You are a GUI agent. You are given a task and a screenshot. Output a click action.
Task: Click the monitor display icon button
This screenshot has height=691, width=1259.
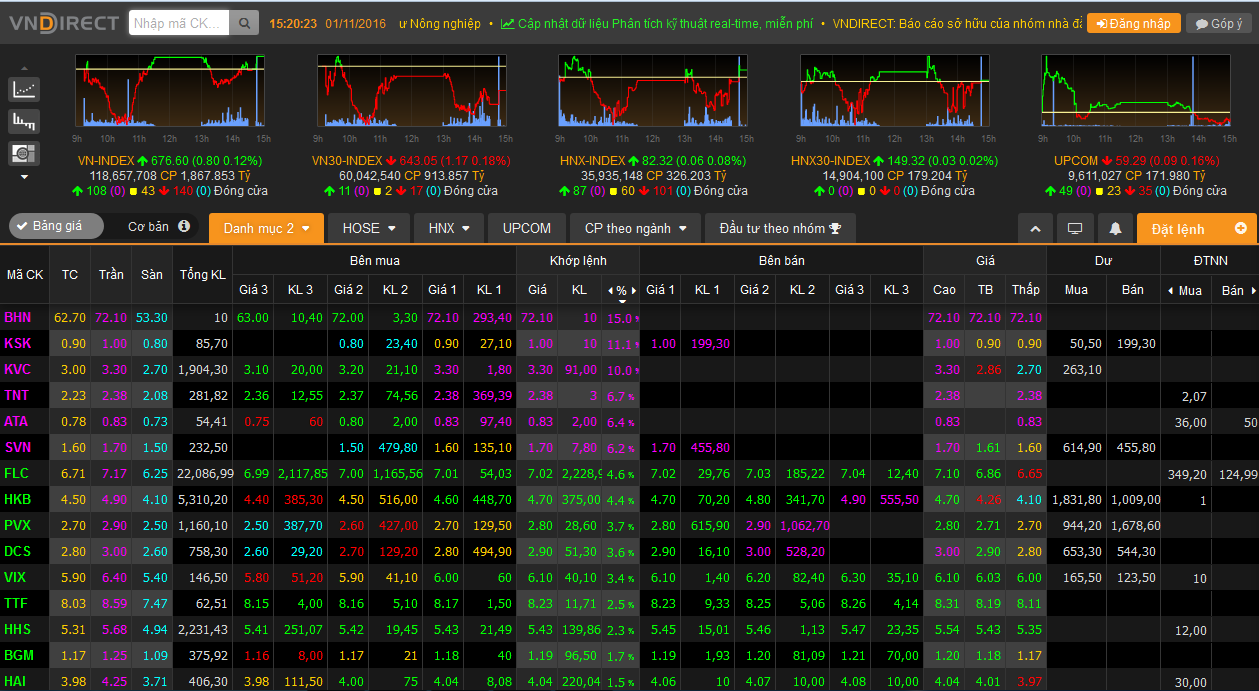click(x=1075, y=228)
